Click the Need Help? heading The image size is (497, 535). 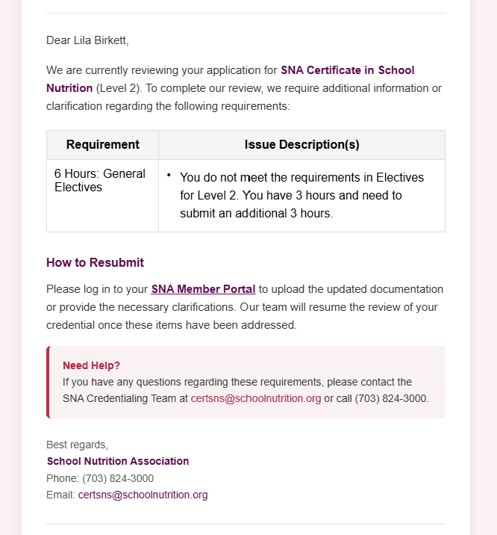pyautogui.click(x=91, y=365)
